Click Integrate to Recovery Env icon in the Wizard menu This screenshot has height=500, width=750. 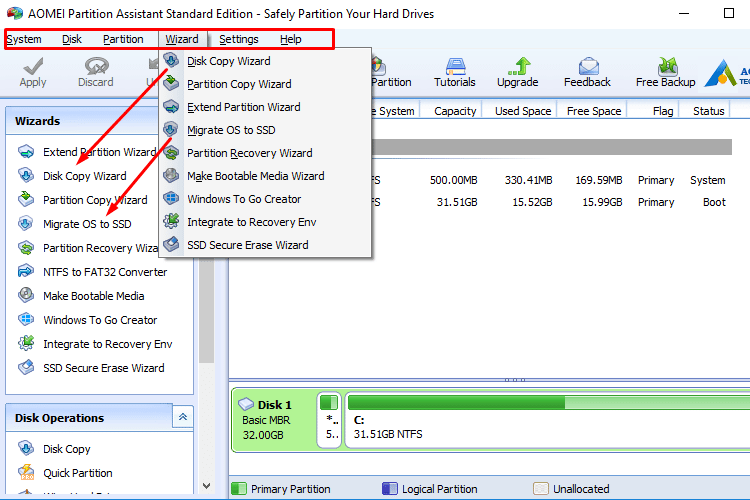[171, 222]
